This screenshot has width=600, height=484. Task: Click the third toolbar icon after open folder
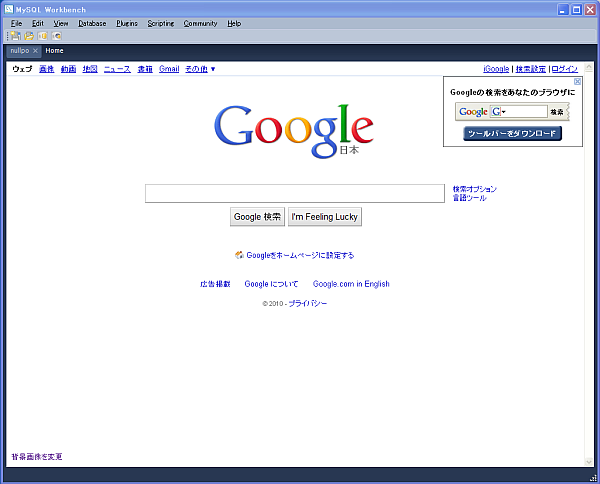[x=42, y=36]
